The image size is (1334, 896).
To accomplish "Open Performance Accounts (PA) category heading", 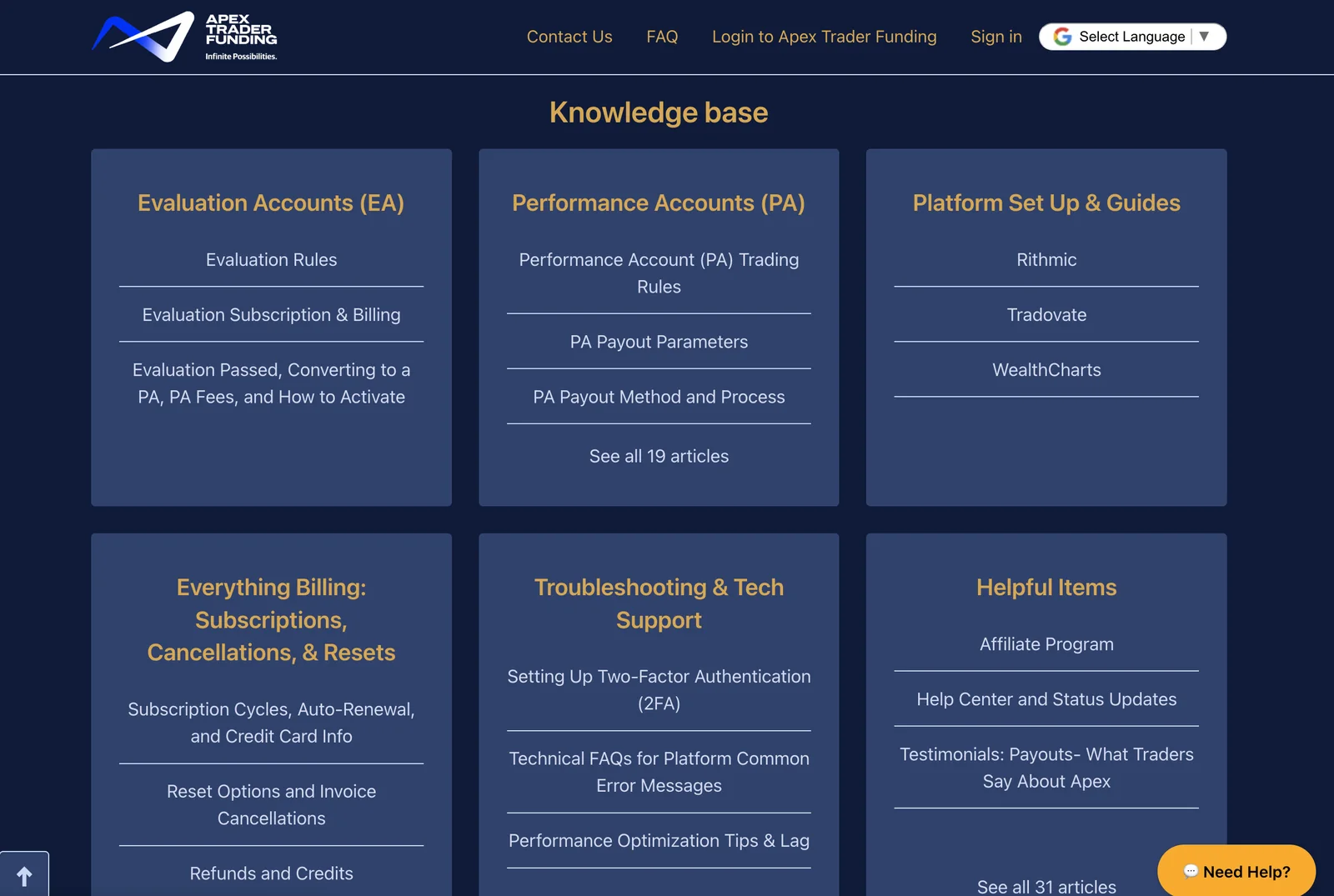I will point(659,203).
